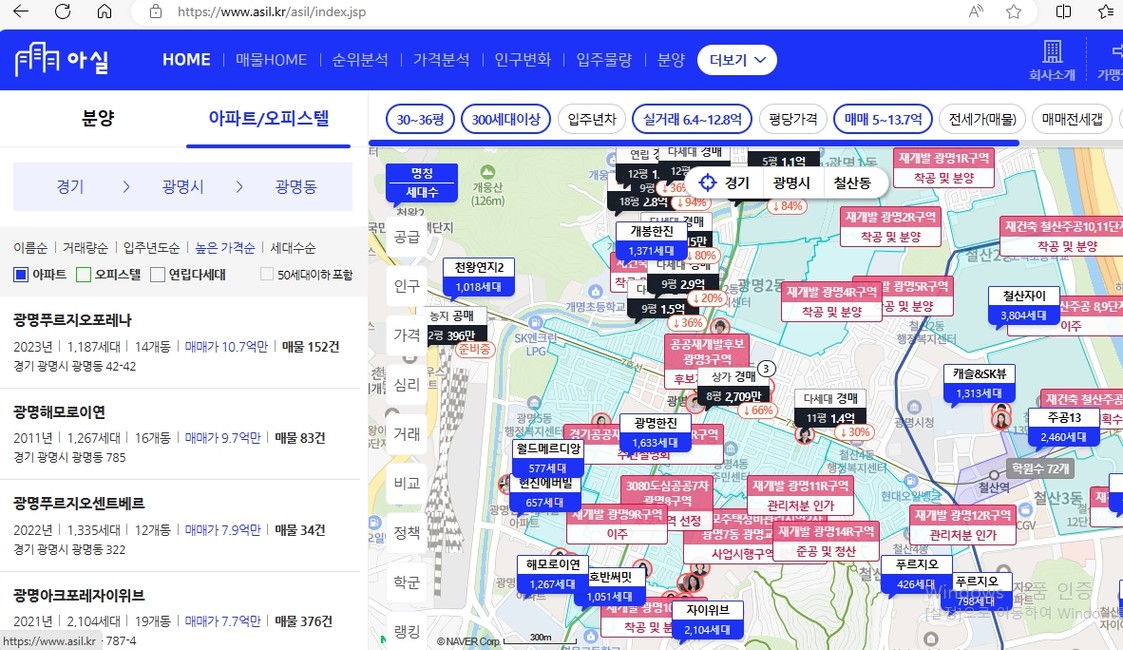Expand the 더보기 dropdown menu

point(737,60)
